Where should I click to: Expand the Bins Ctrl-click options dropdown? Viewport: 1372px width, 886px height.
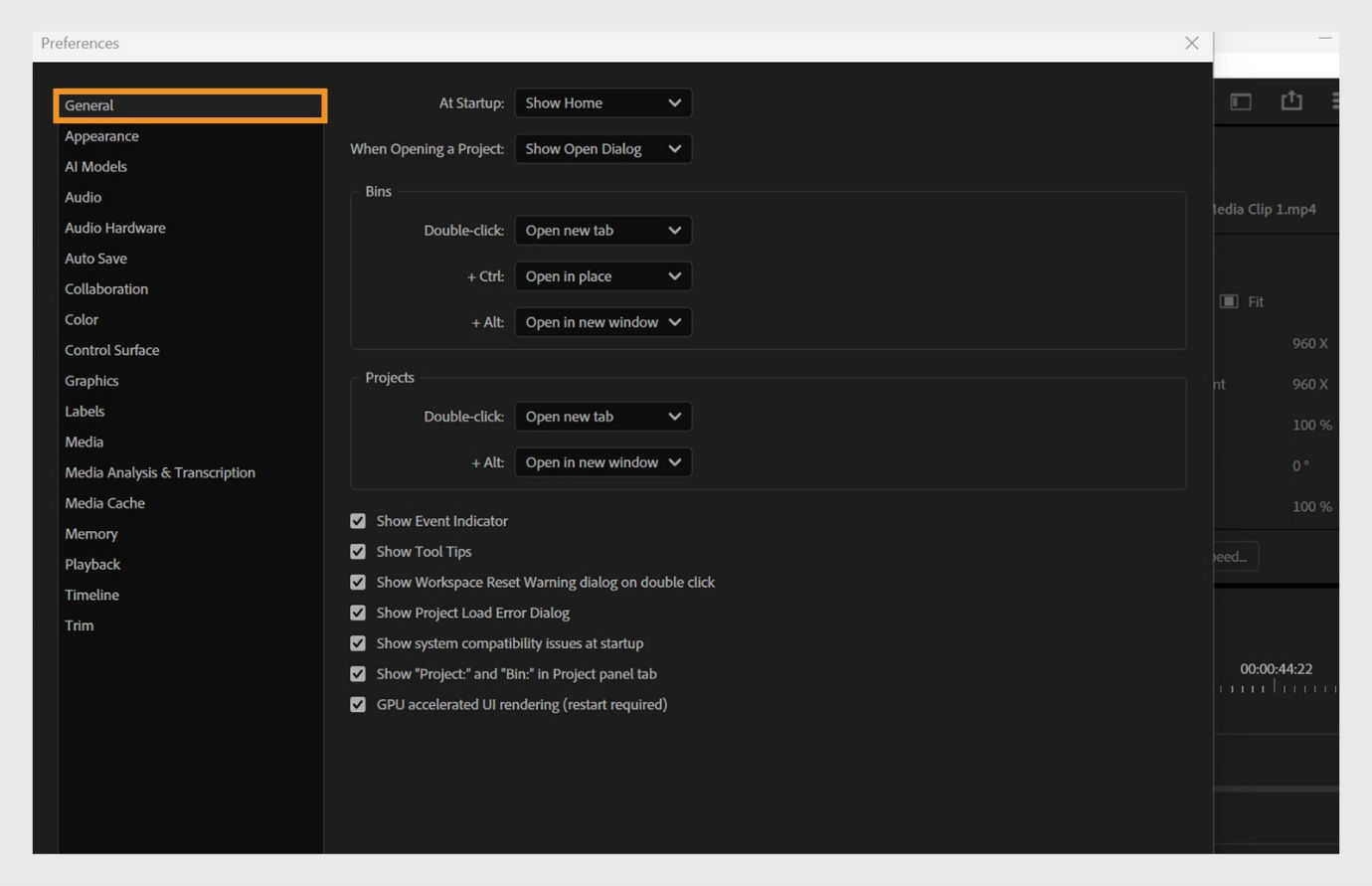pos(602,275)
